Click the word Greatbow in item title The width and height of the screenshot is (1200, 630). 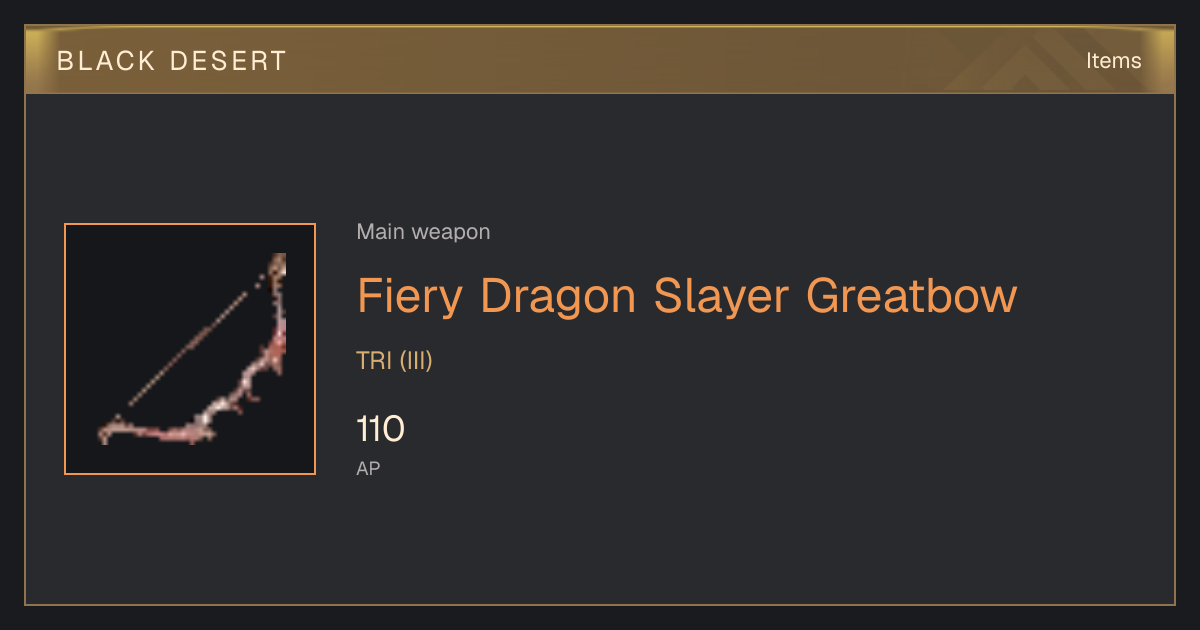click(912, 296)
